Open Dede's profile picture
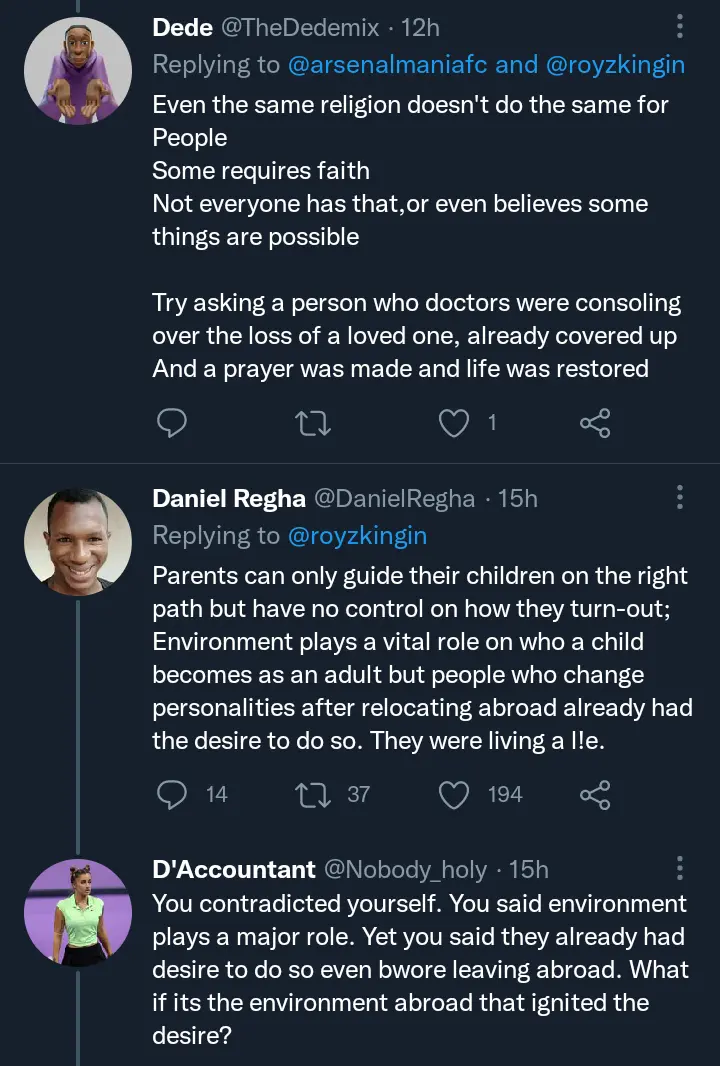The height and width of the screenshot is (1066, 720). pos(78,71)
